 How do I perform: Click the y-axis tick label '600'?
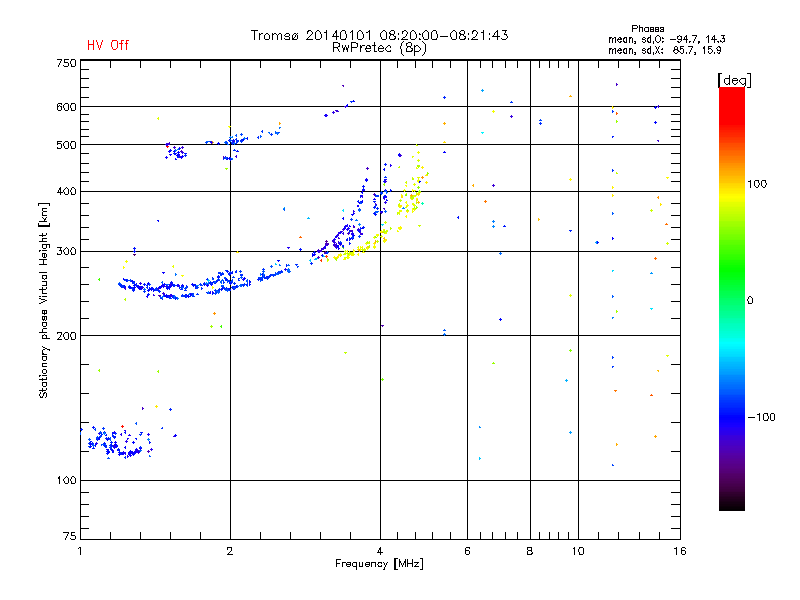66,107
